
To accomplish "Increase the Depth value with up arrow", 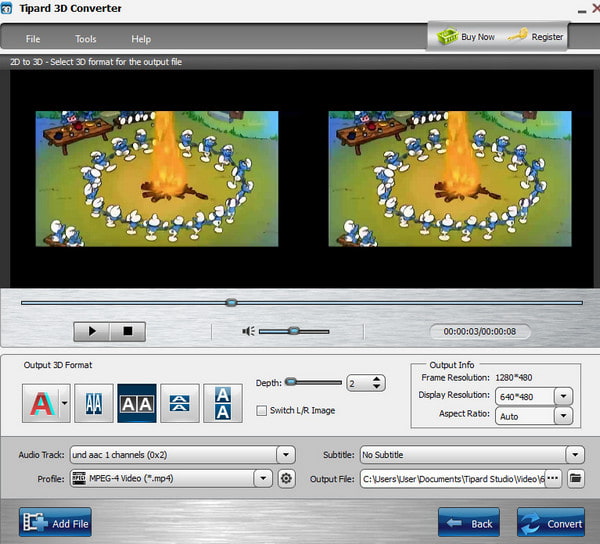I will [x=377, y=379].
